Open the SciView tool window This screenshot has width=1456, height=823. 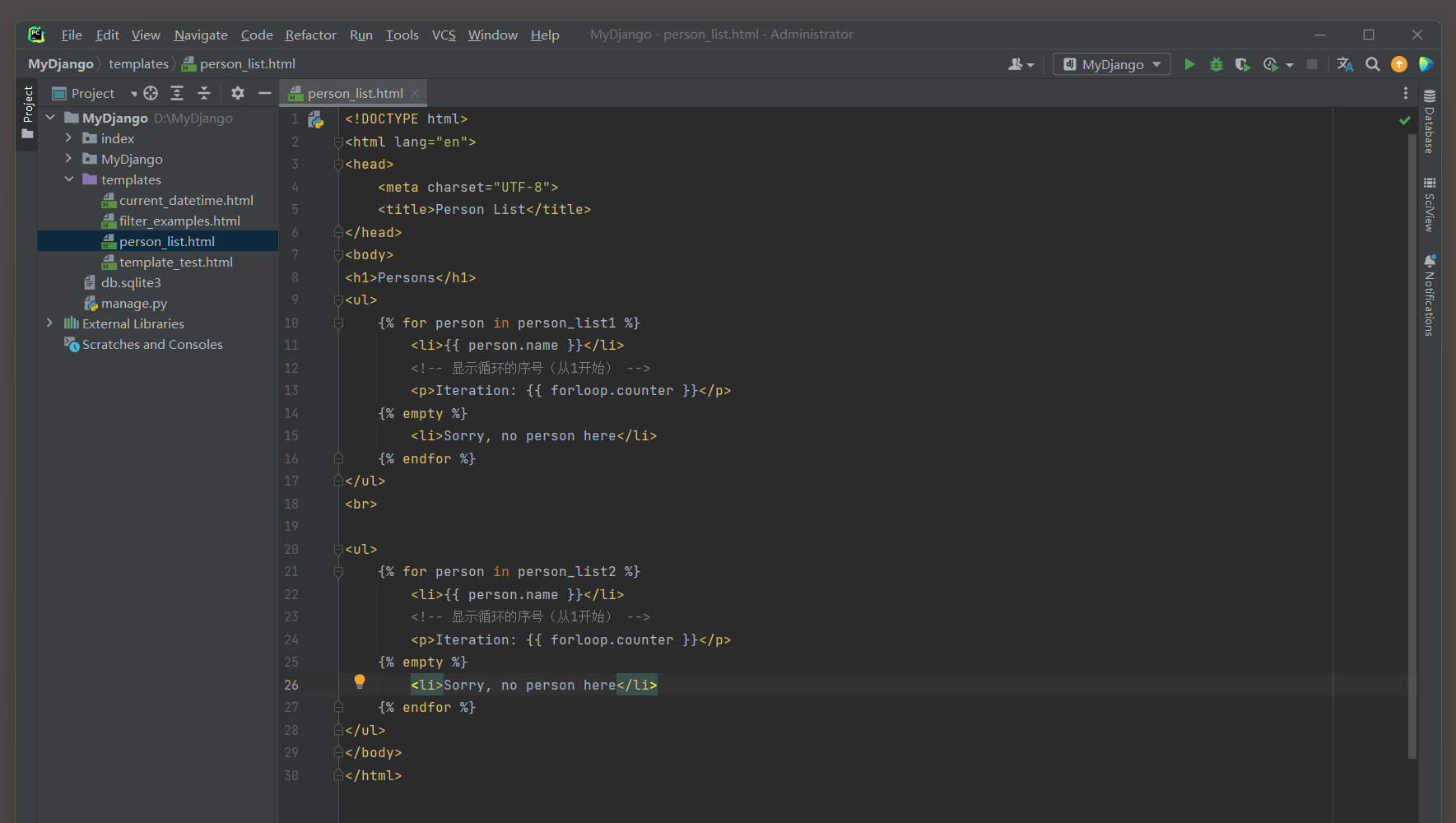(x=1430, y=204)
